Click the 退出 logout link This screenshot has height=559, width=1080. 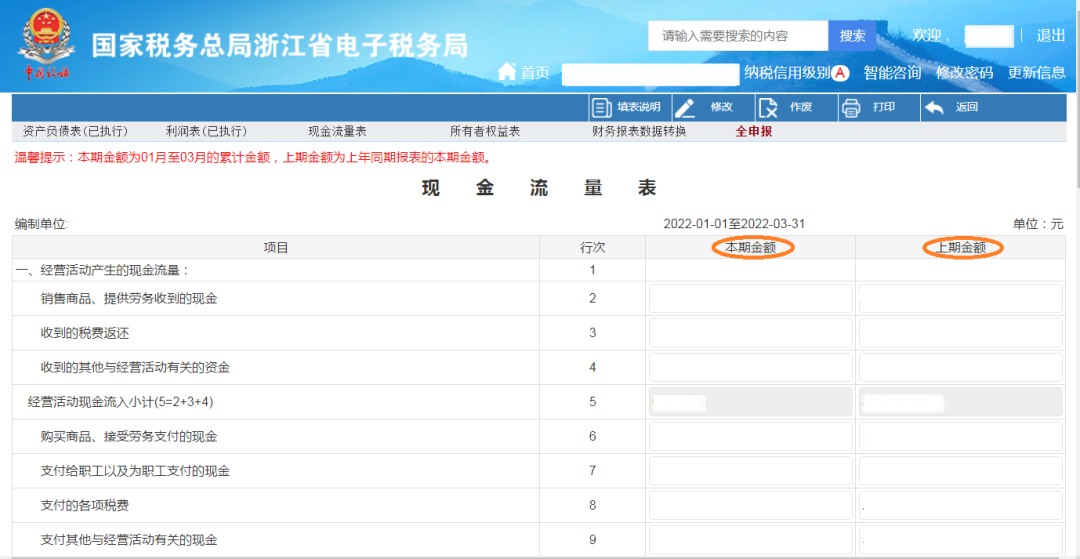(x=1050, y=36)
